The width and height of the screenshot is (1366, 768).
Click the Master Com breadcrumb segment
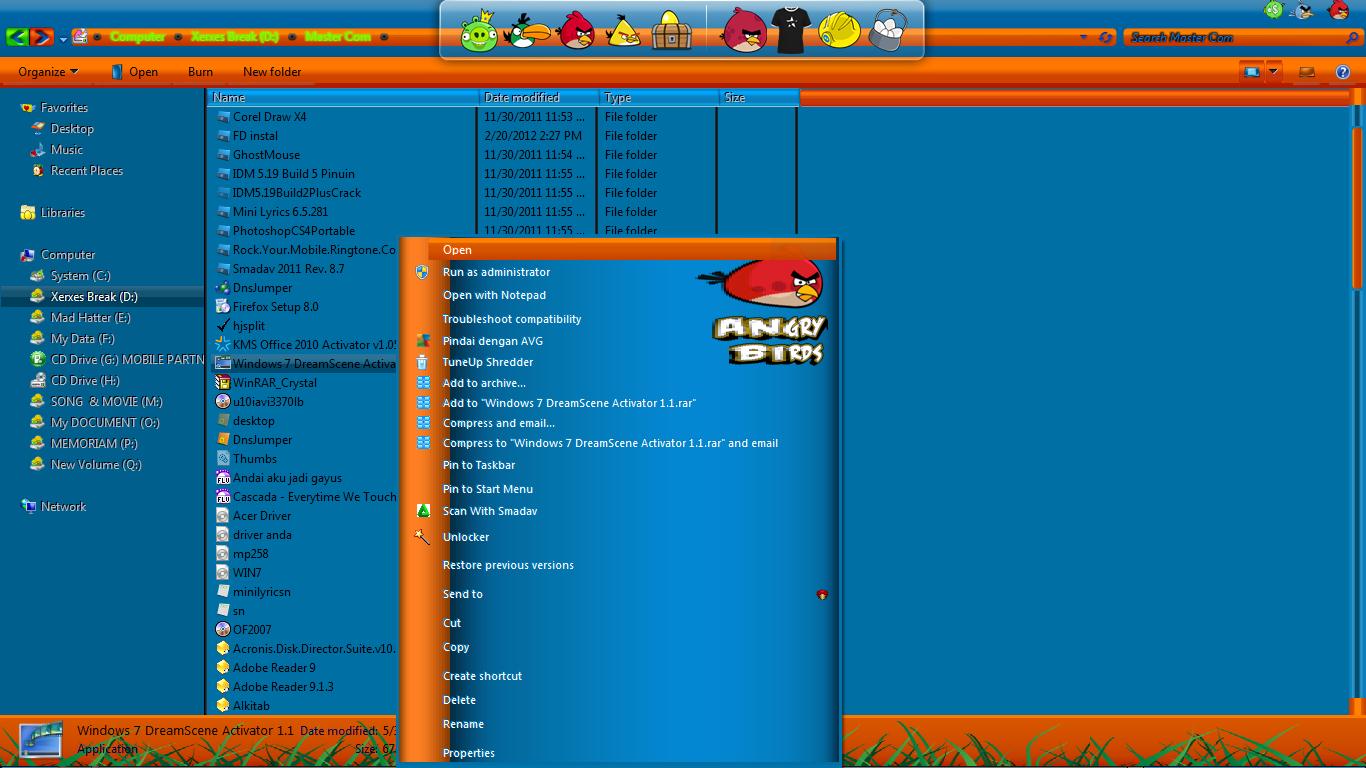(338, 37)
